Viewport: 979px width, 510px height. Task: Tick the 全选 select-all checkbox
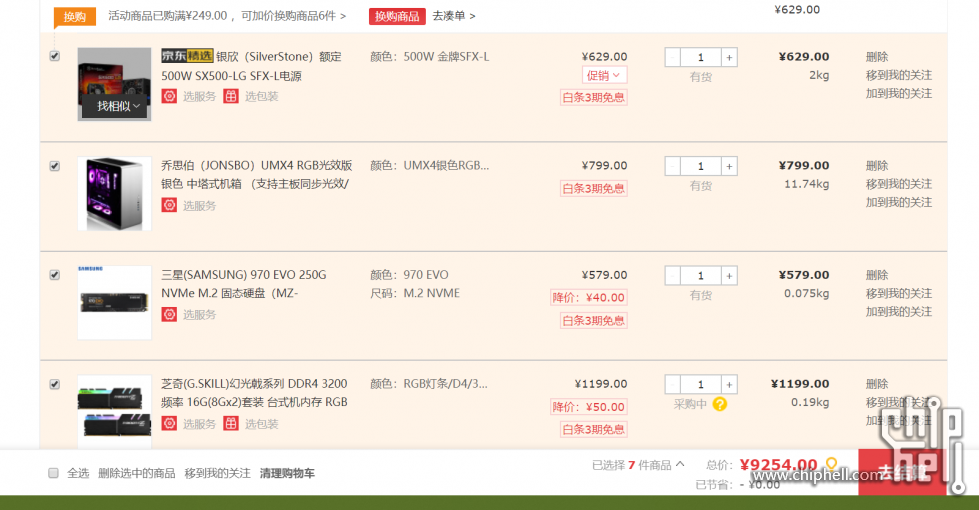click(53, 473)
